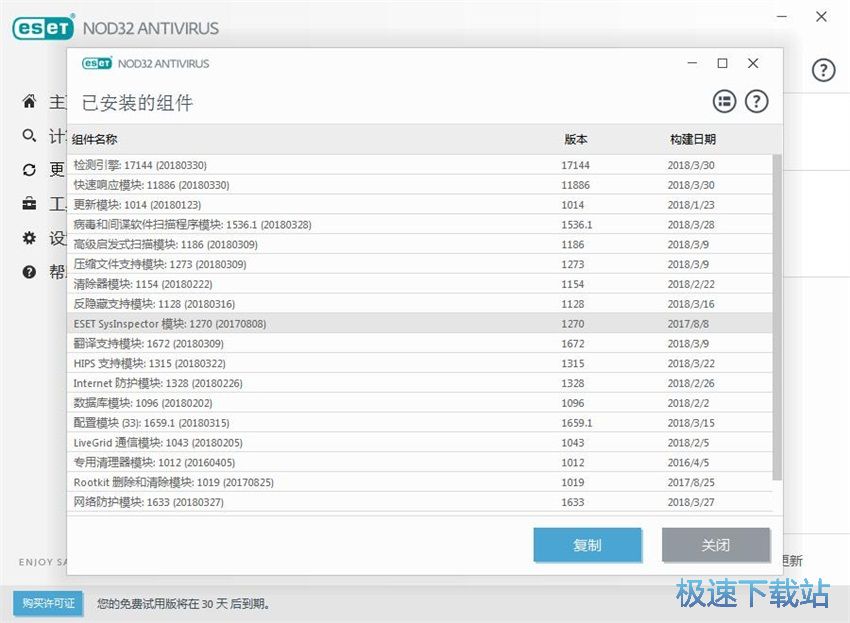This screenshot has height=623, width=850.
Task: Select the 病毒和间谍软件扫描程序模块: 1536.1 row
Action: (420, 224)
